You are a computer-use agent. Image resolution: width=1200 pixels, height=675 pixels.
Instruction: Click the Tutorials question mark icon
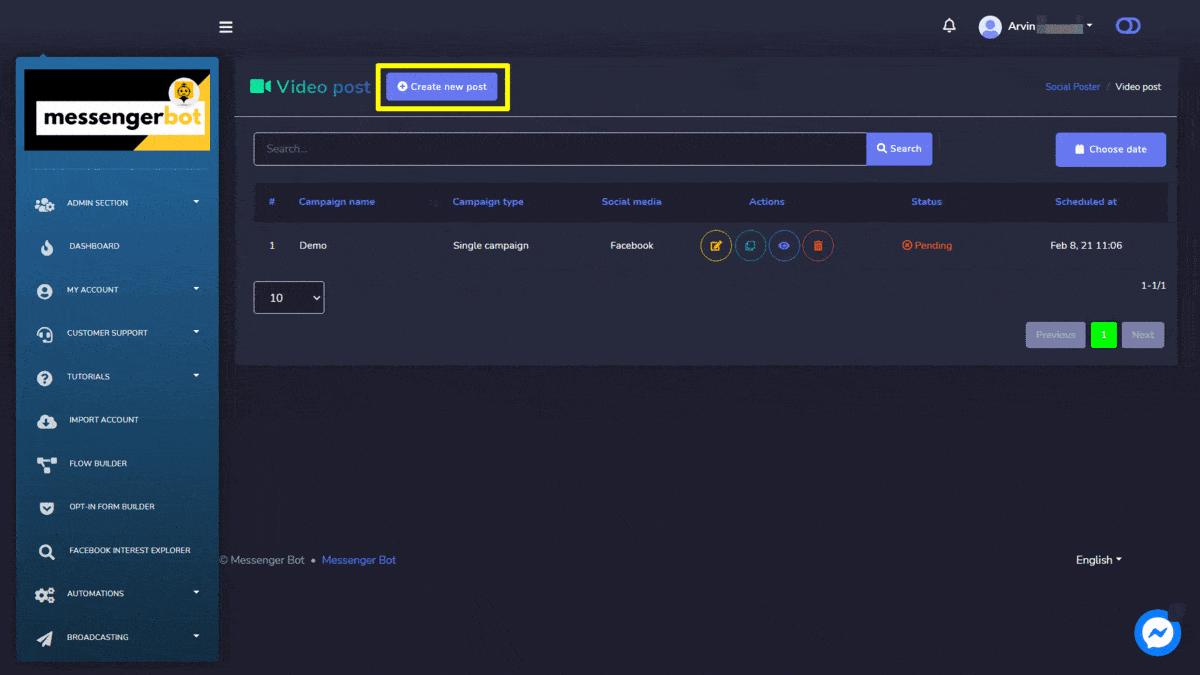pyautogui.click(x=44, y=378)
